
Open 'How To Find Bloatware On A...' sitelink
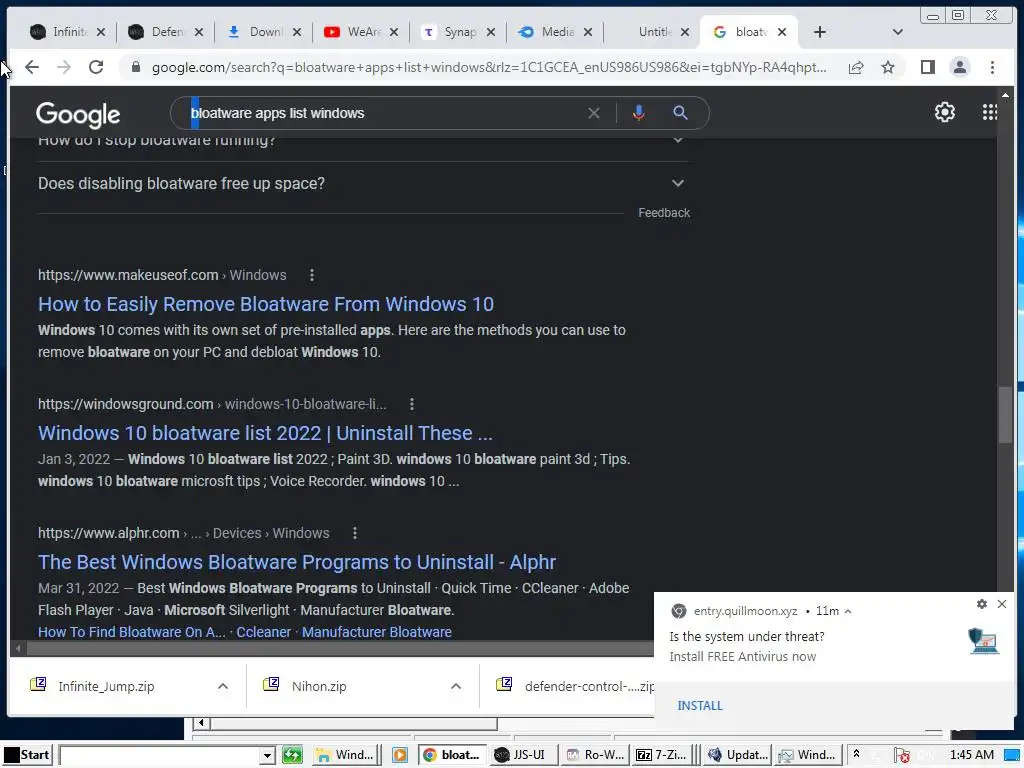pos(131,632)
